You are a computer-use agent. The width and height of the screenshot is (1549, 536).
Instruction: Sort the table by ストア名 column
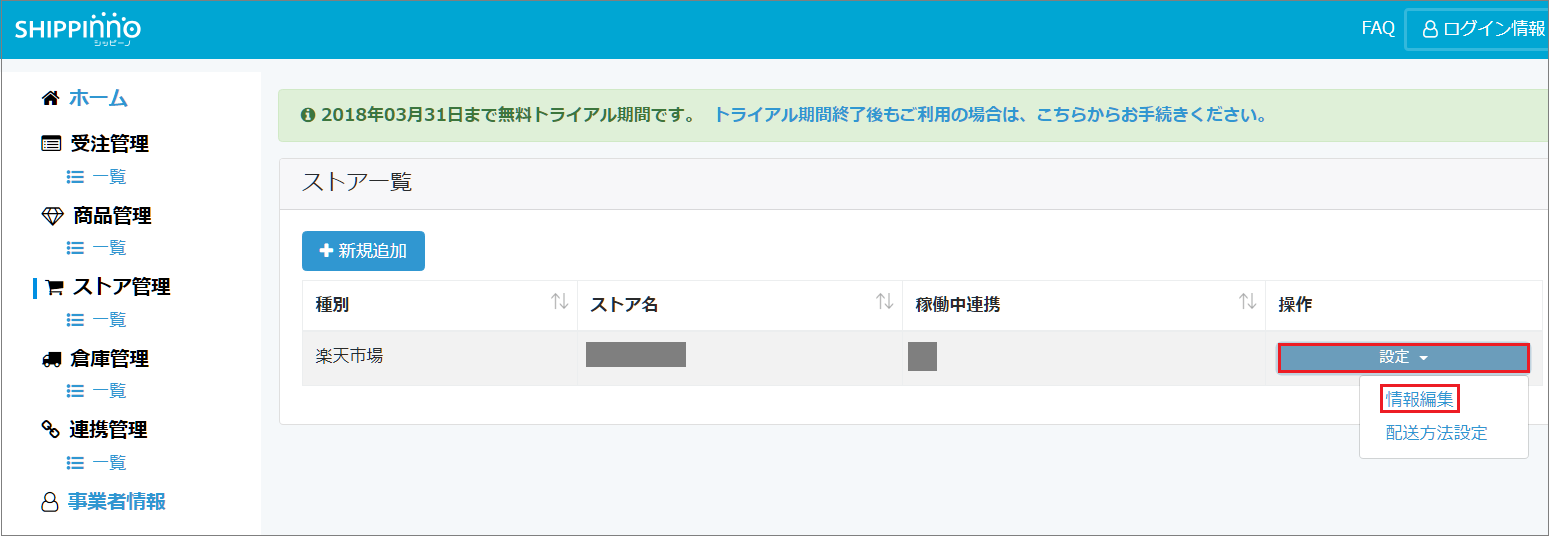click(x=740, y=305)
